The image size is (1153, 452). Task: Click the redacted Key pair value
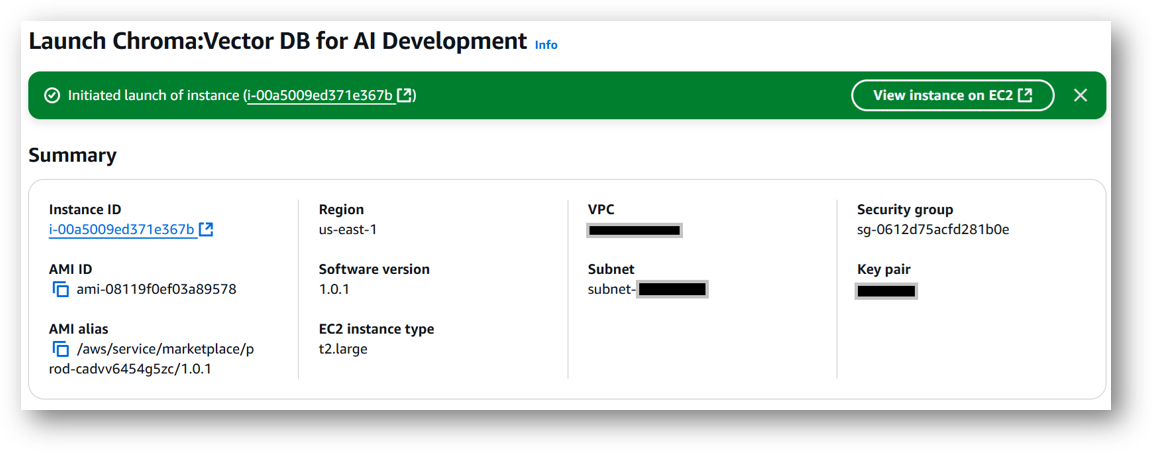tap(887, 291)
